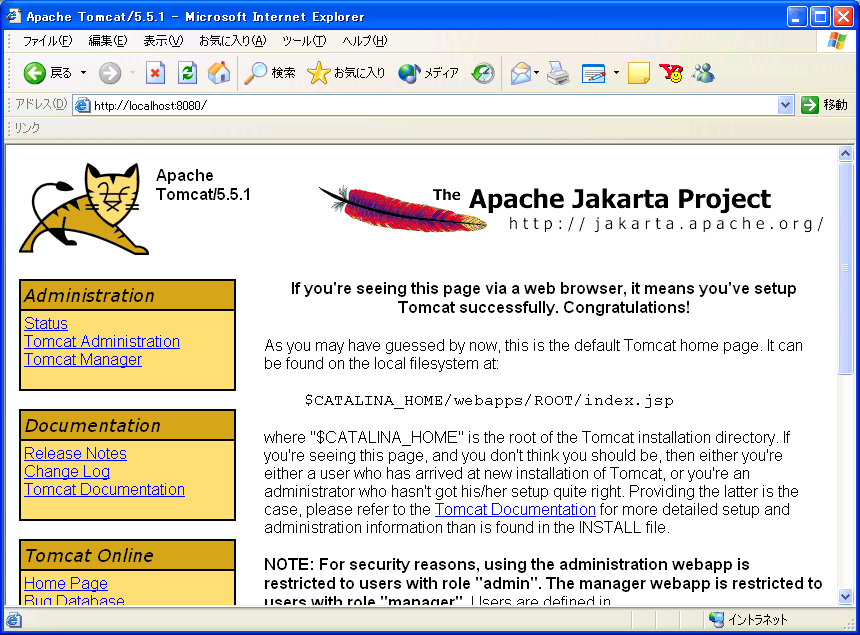This screenshot has width=860, height=635.
Task: Open the File (ファイル) menu
Action: (x=47, y=41)
